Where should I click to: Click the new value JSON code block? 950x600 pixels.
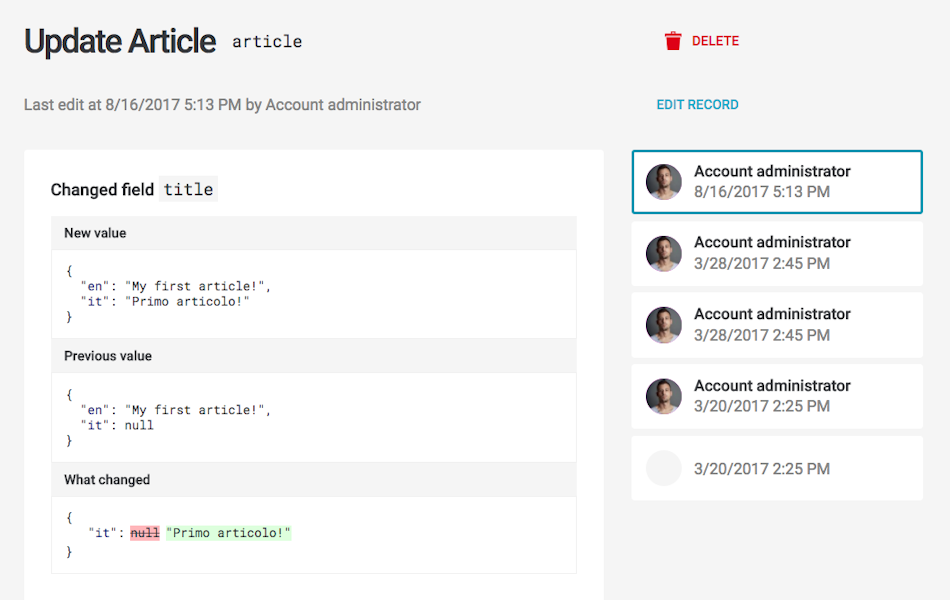tap(314, 294)
